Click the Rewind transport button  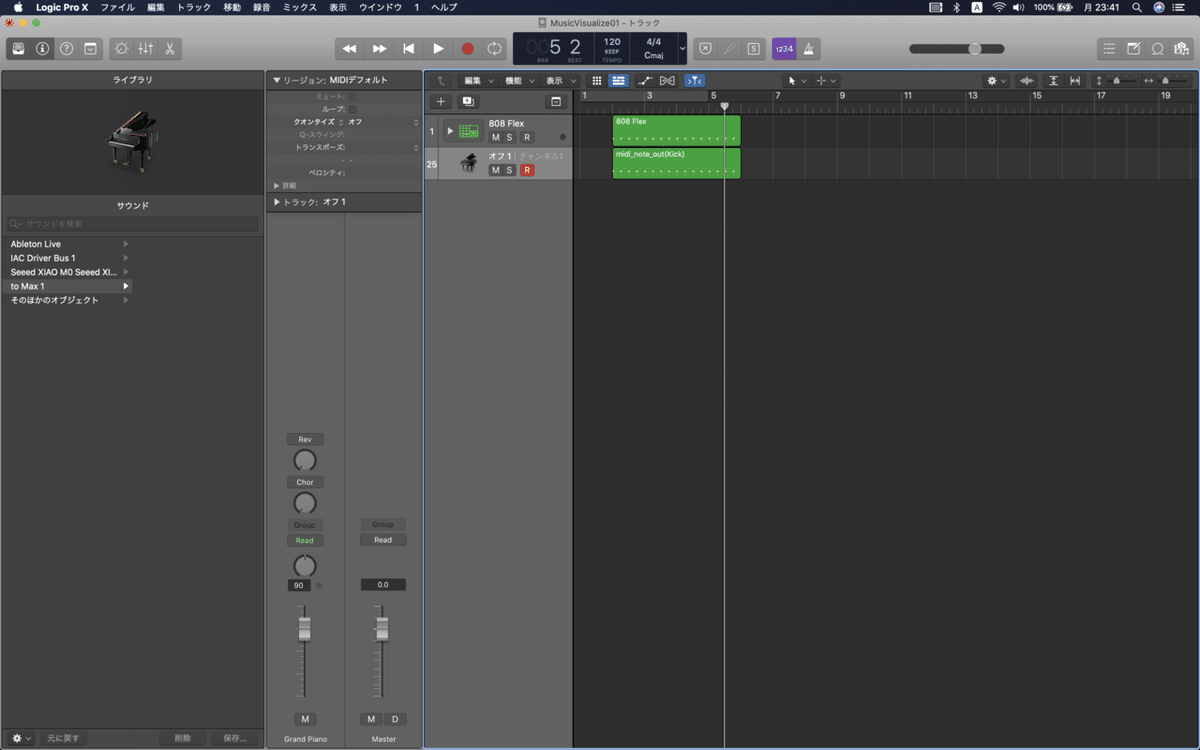click(x=349, y=48)
